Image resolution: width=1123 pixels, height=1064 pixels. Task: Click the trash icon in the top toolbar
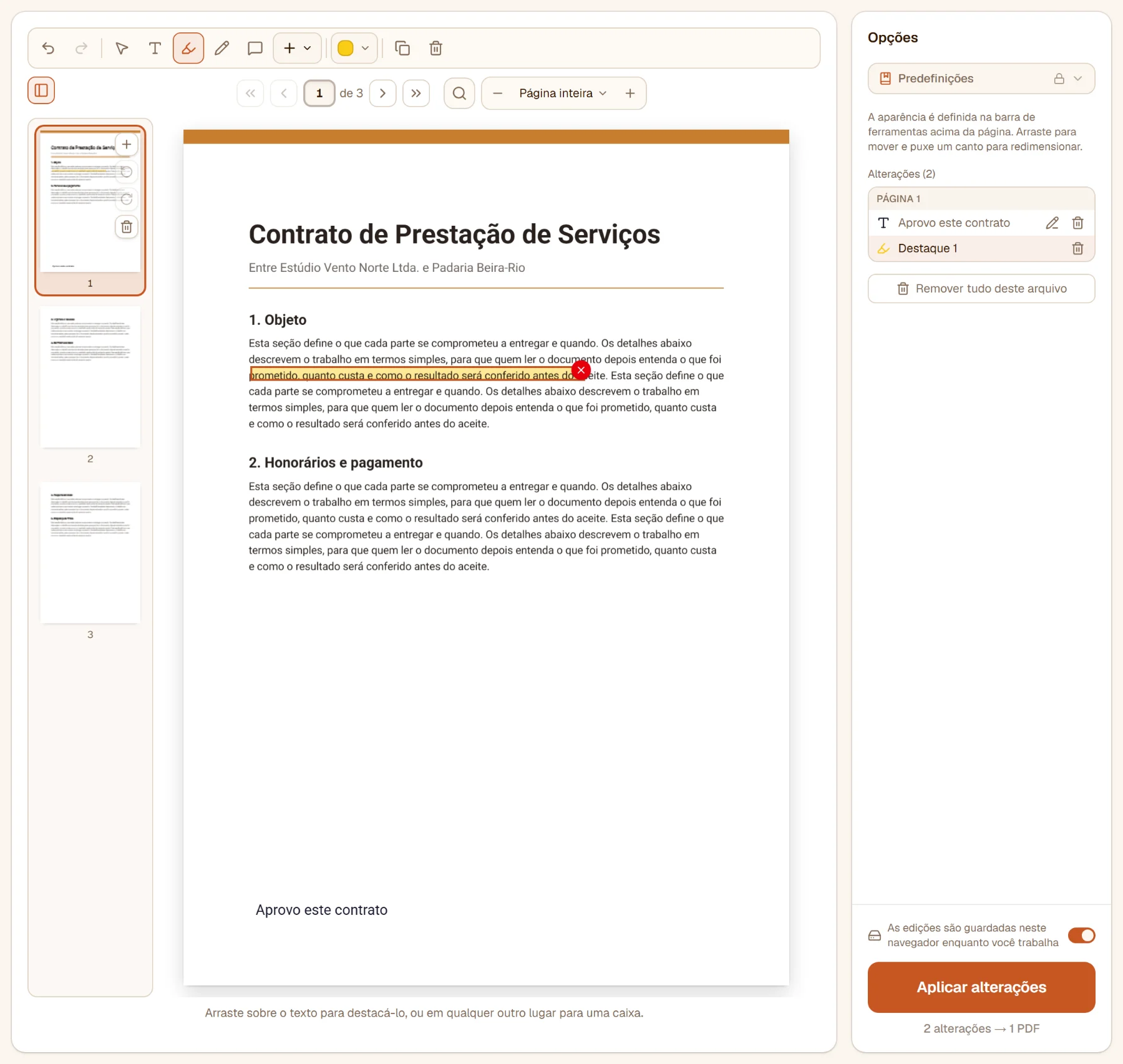(x=436, y=48)
